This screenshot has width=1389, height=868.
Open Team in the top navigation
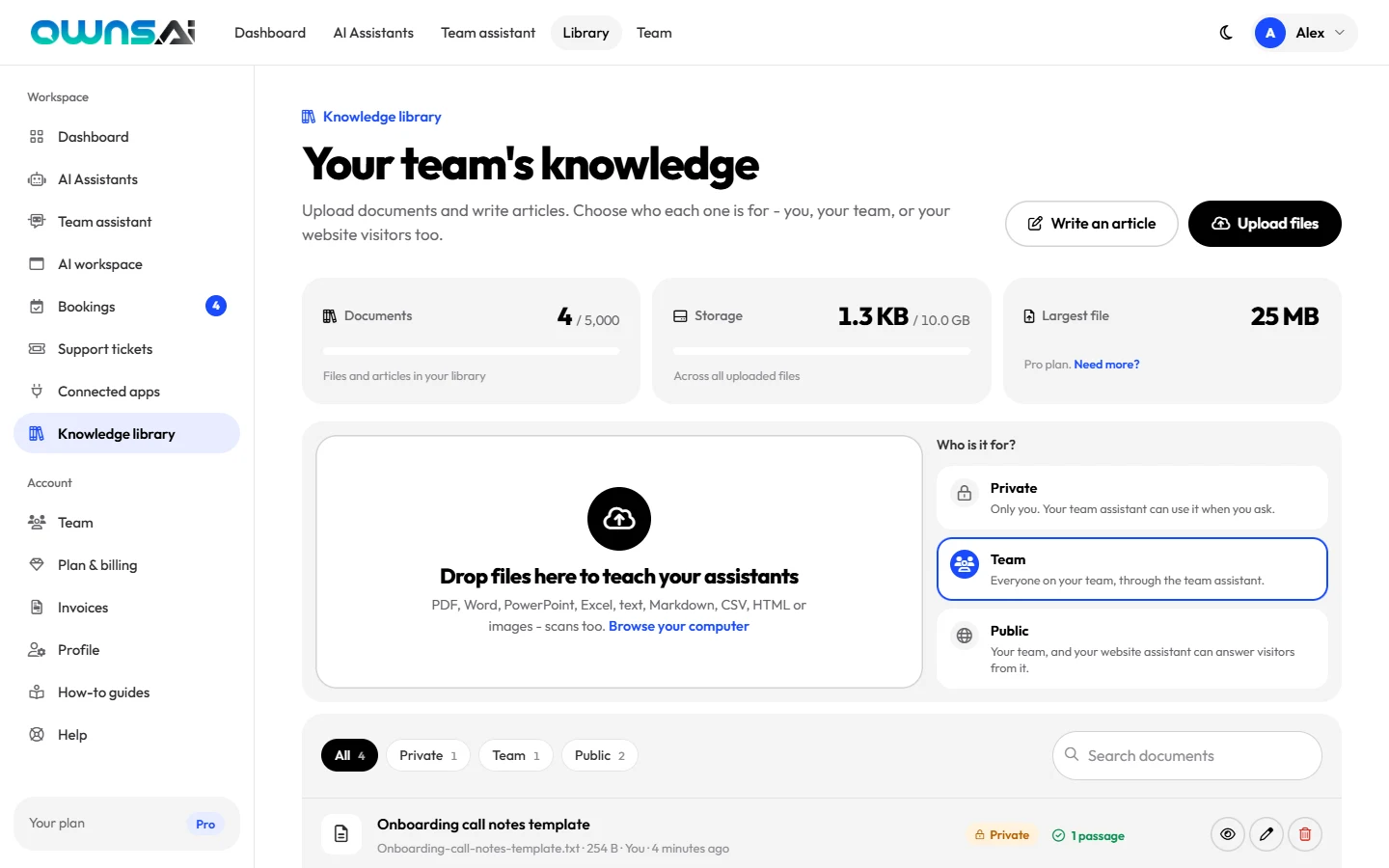(x=654, y=33)
